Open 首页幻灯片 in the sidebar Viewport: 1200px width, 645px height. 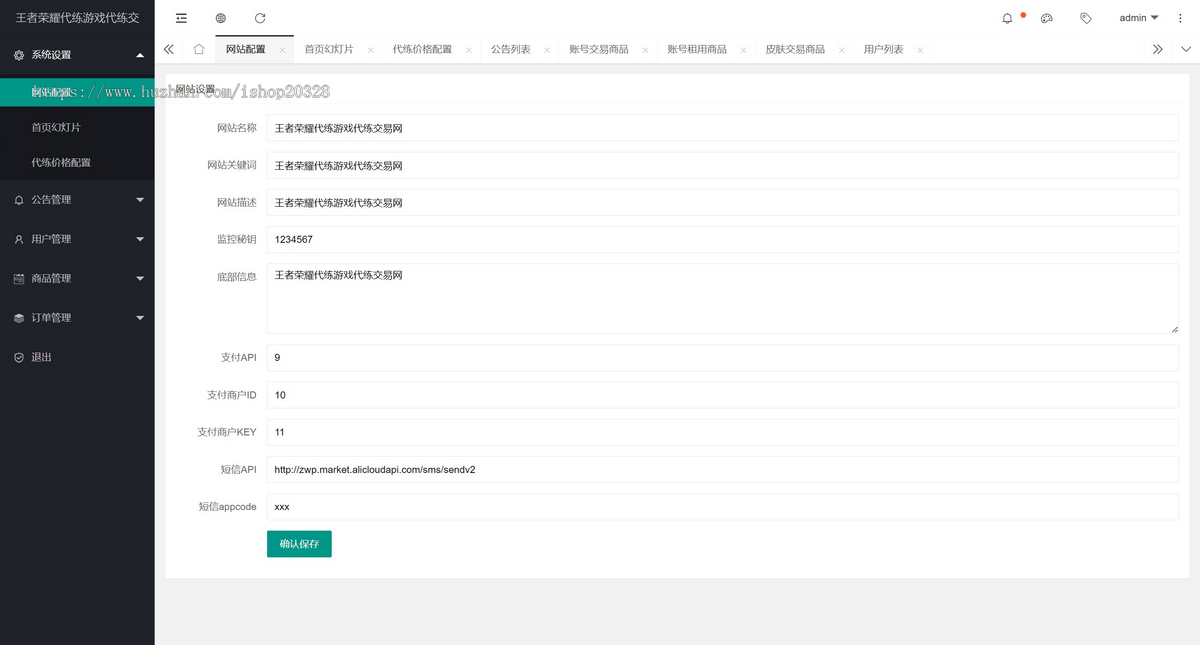pos(77,128)
